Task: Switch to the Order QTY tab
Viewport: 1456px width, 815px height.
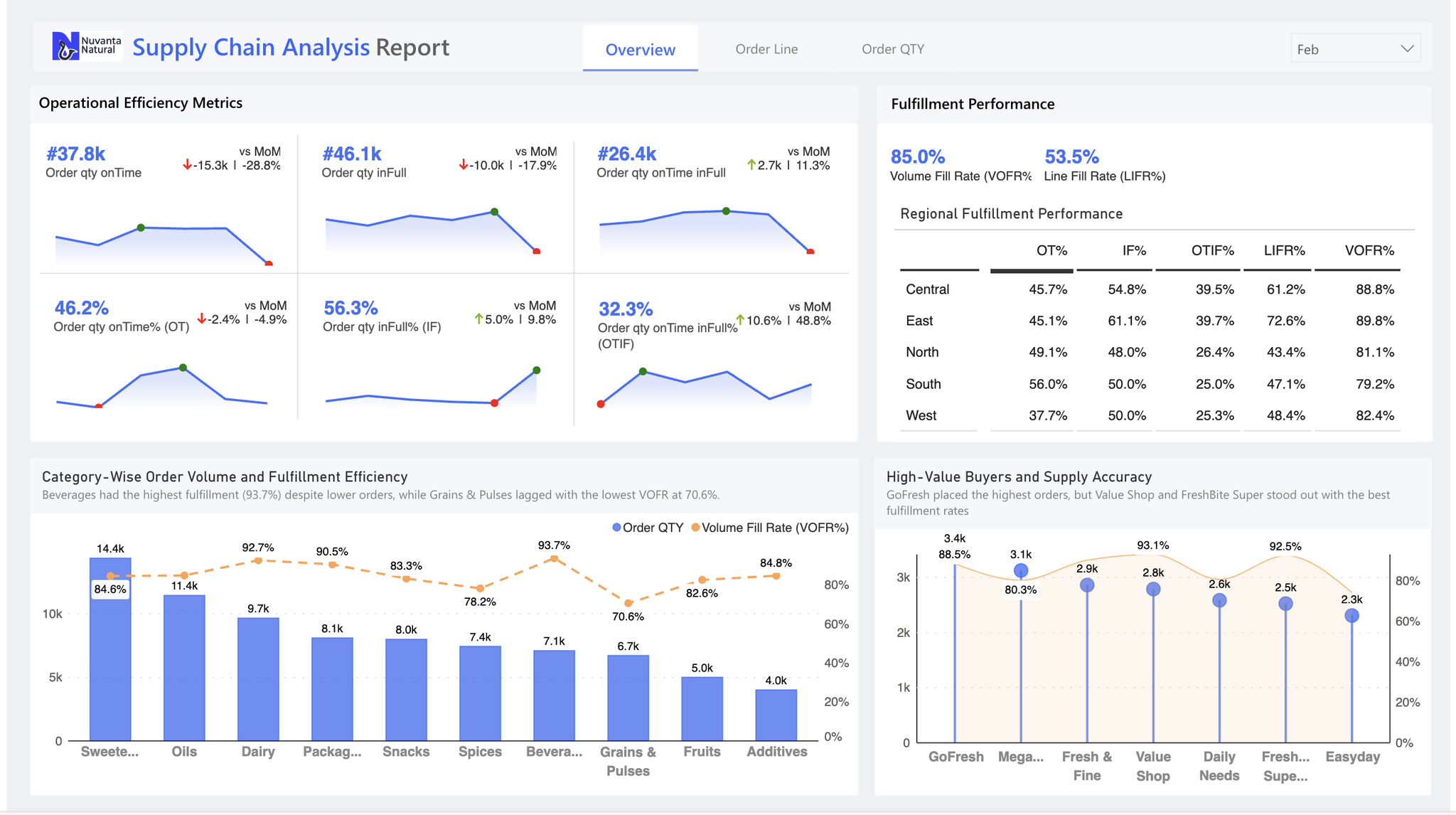Action: pos(892,49)
